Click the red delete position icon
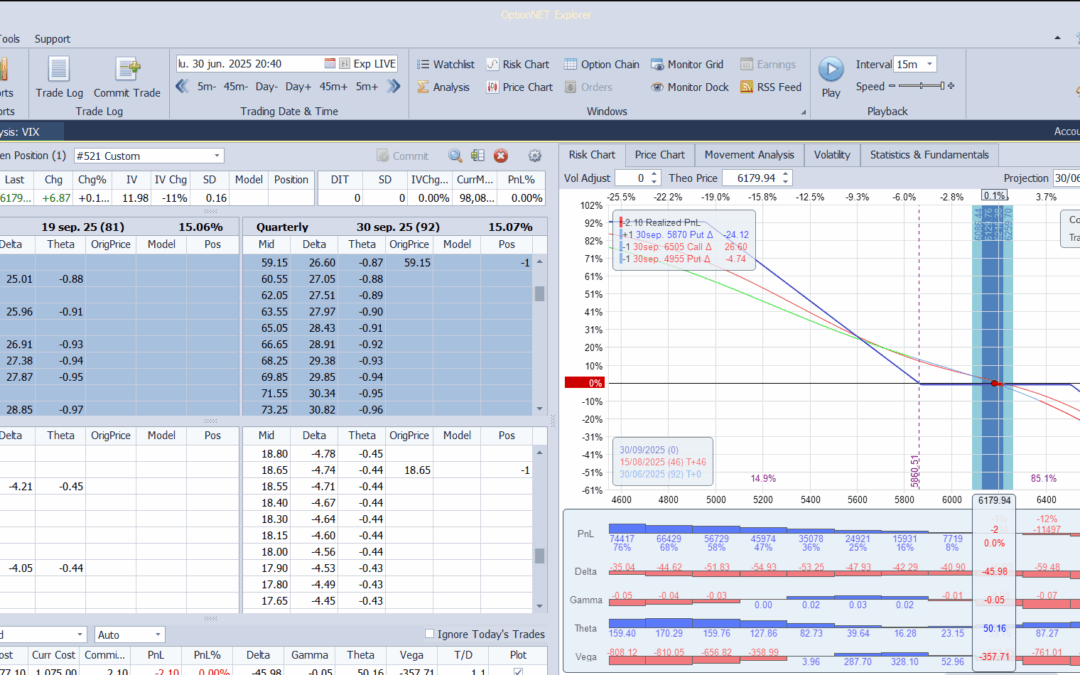The image size is (1080, 675). pos(501,156)
